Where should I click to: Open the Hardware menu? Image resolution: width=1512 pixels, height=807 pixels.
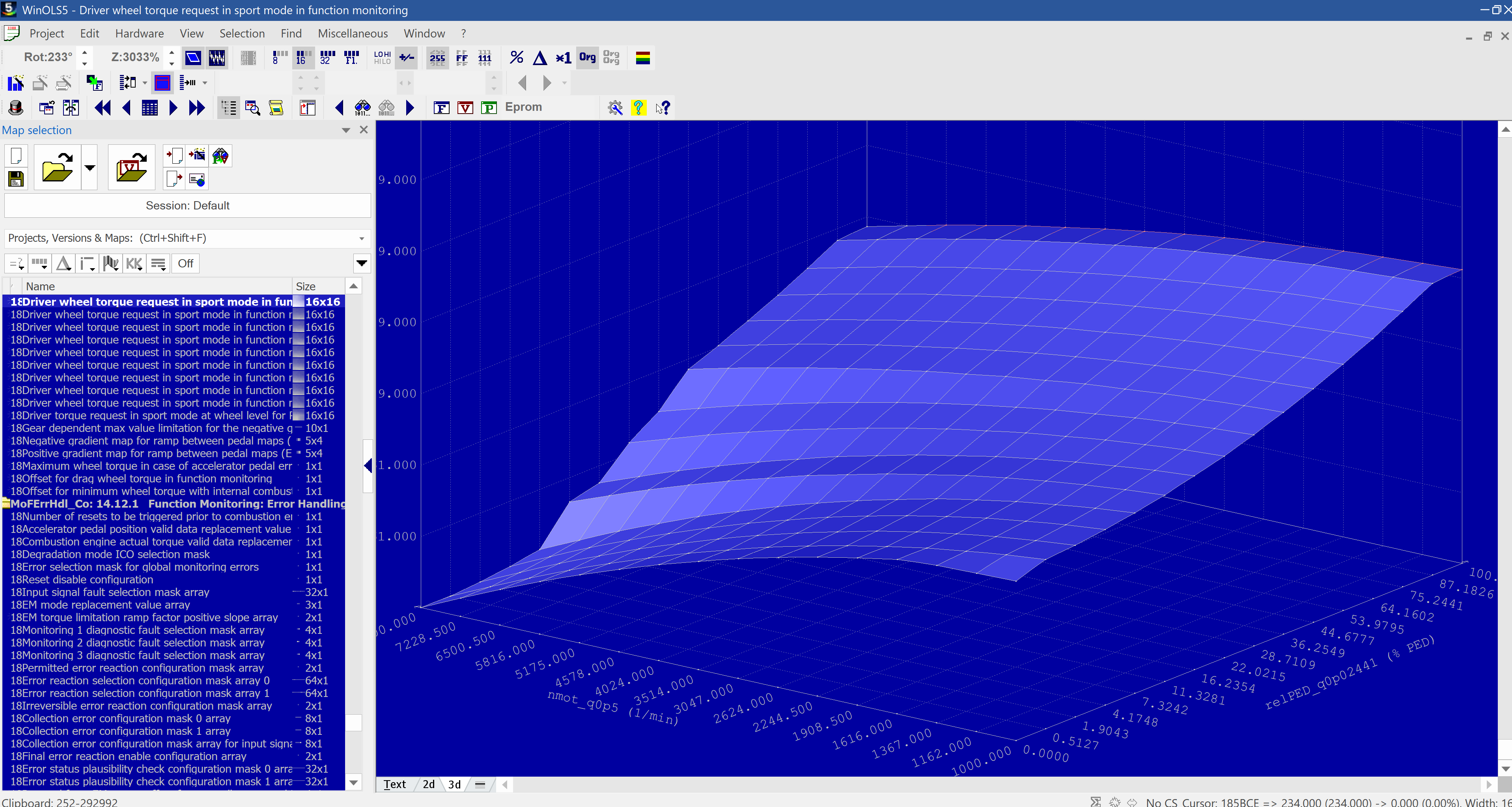[139, 34]
